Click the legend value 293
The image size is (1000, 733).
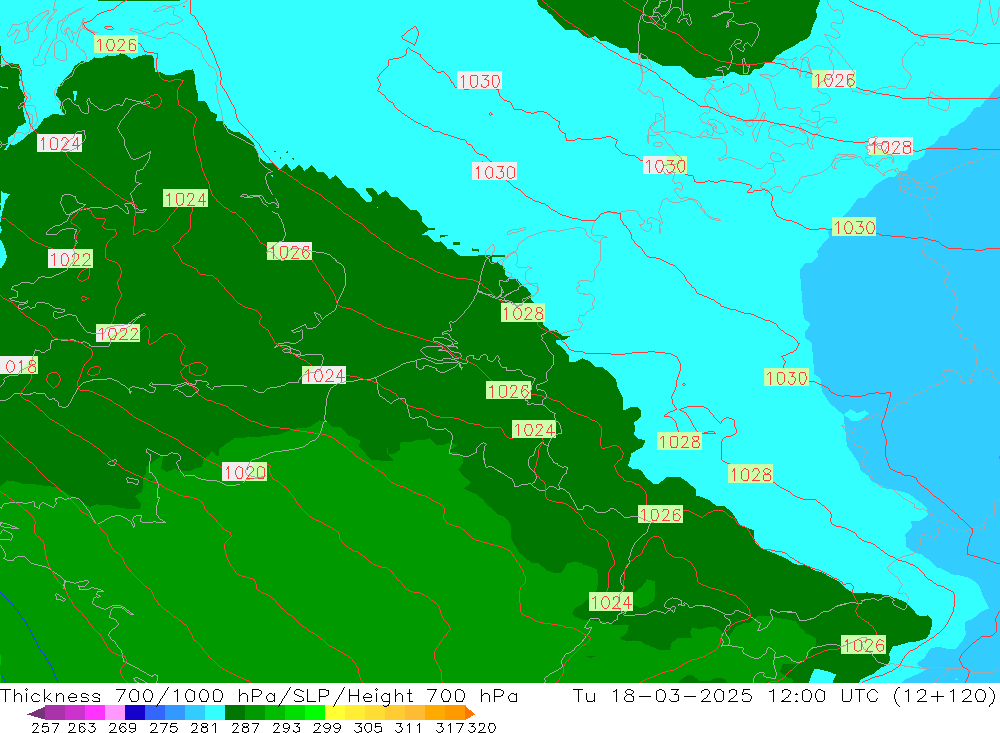286,727
